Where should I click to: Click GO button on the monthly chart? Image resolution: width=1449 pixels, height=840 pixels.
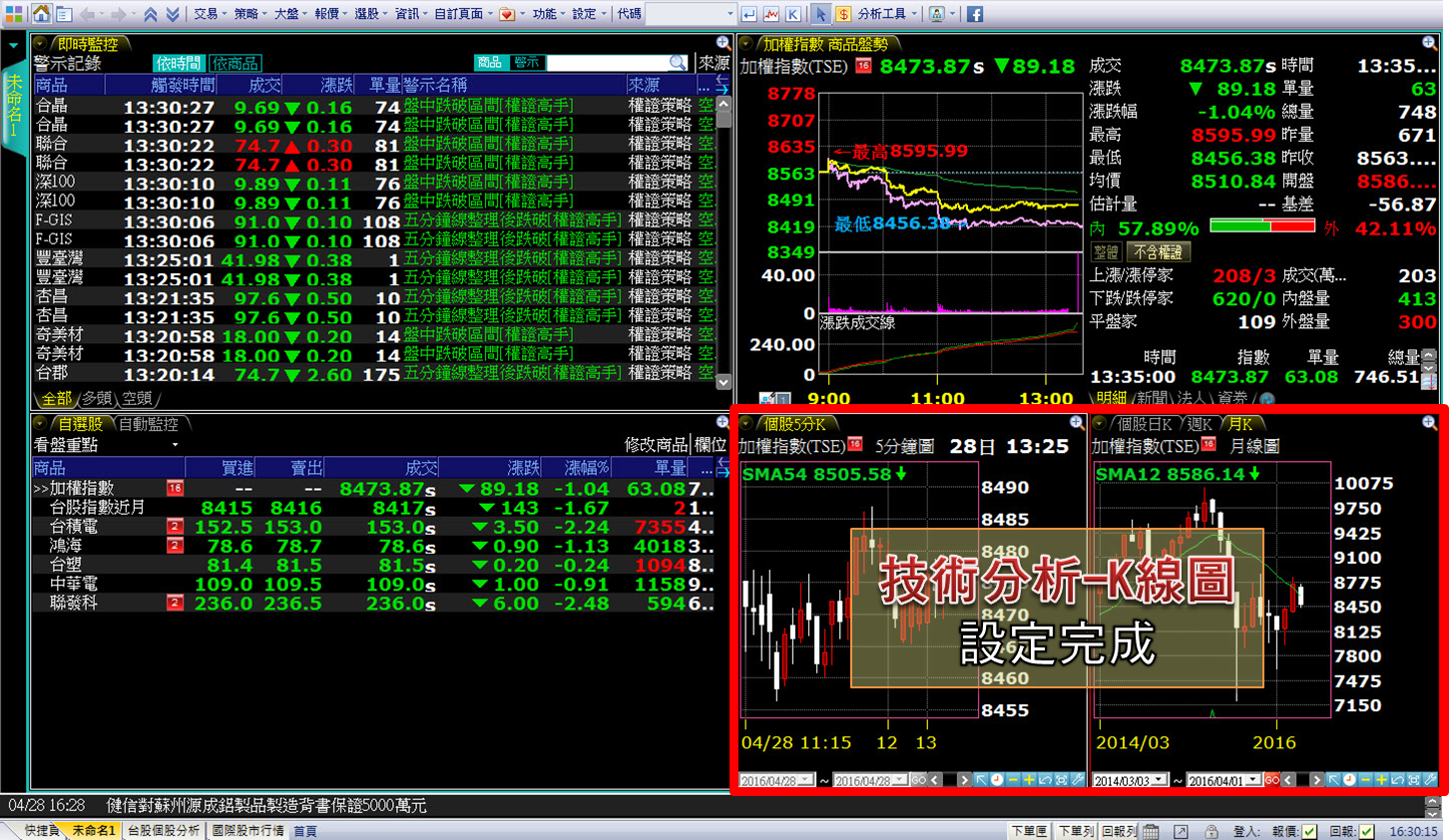[x=1271, y=780]
